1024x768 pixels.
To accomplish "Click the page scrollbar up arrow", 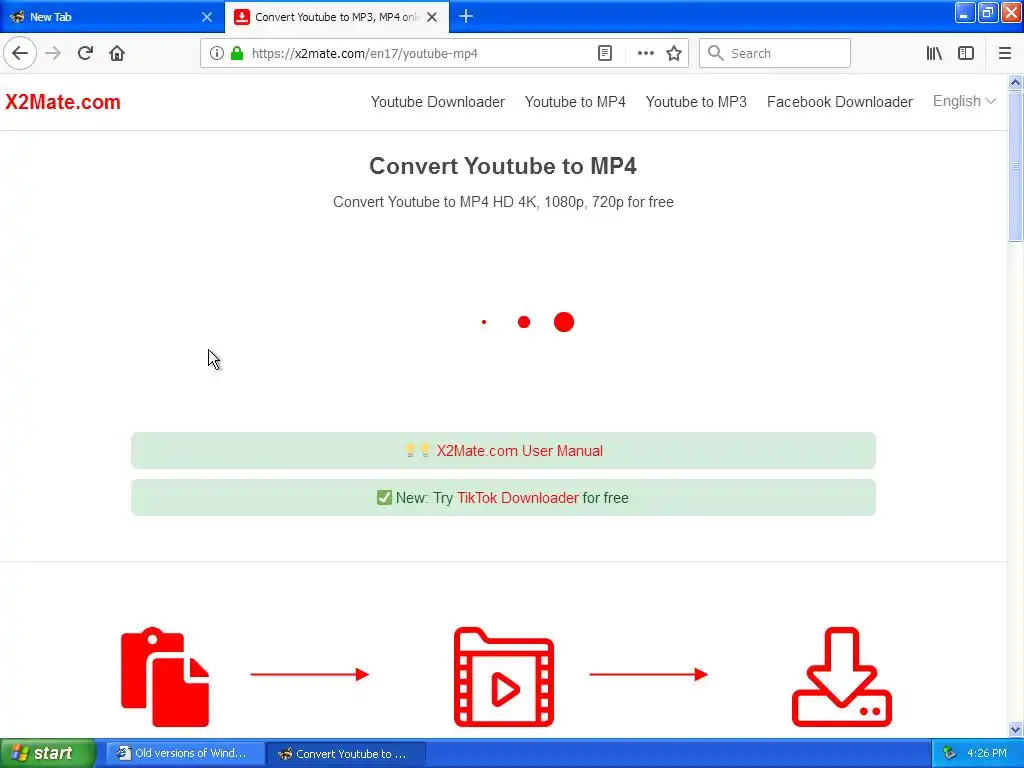I will [1015, 82].
